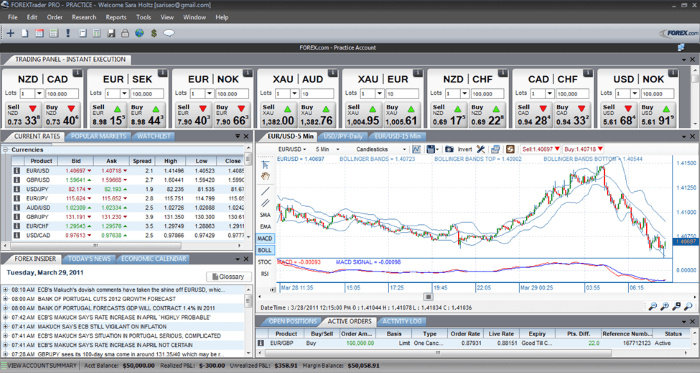Open the File menu

12,17
